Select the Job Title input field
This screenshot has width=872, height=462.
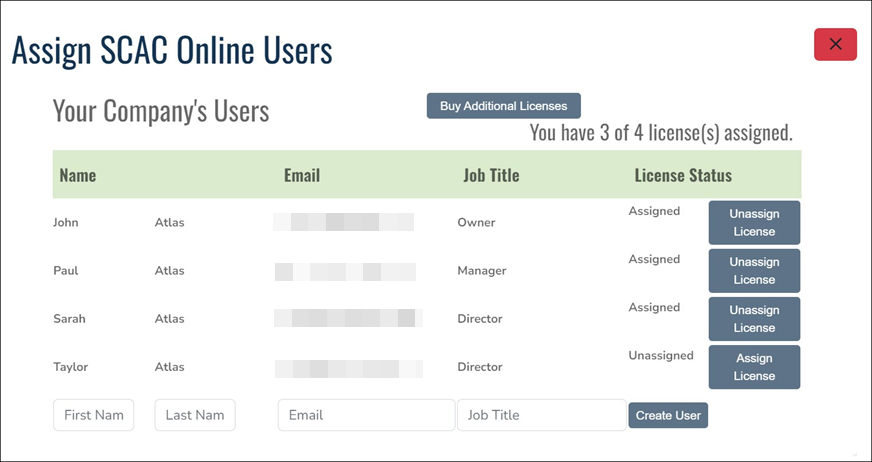point(541,415)
